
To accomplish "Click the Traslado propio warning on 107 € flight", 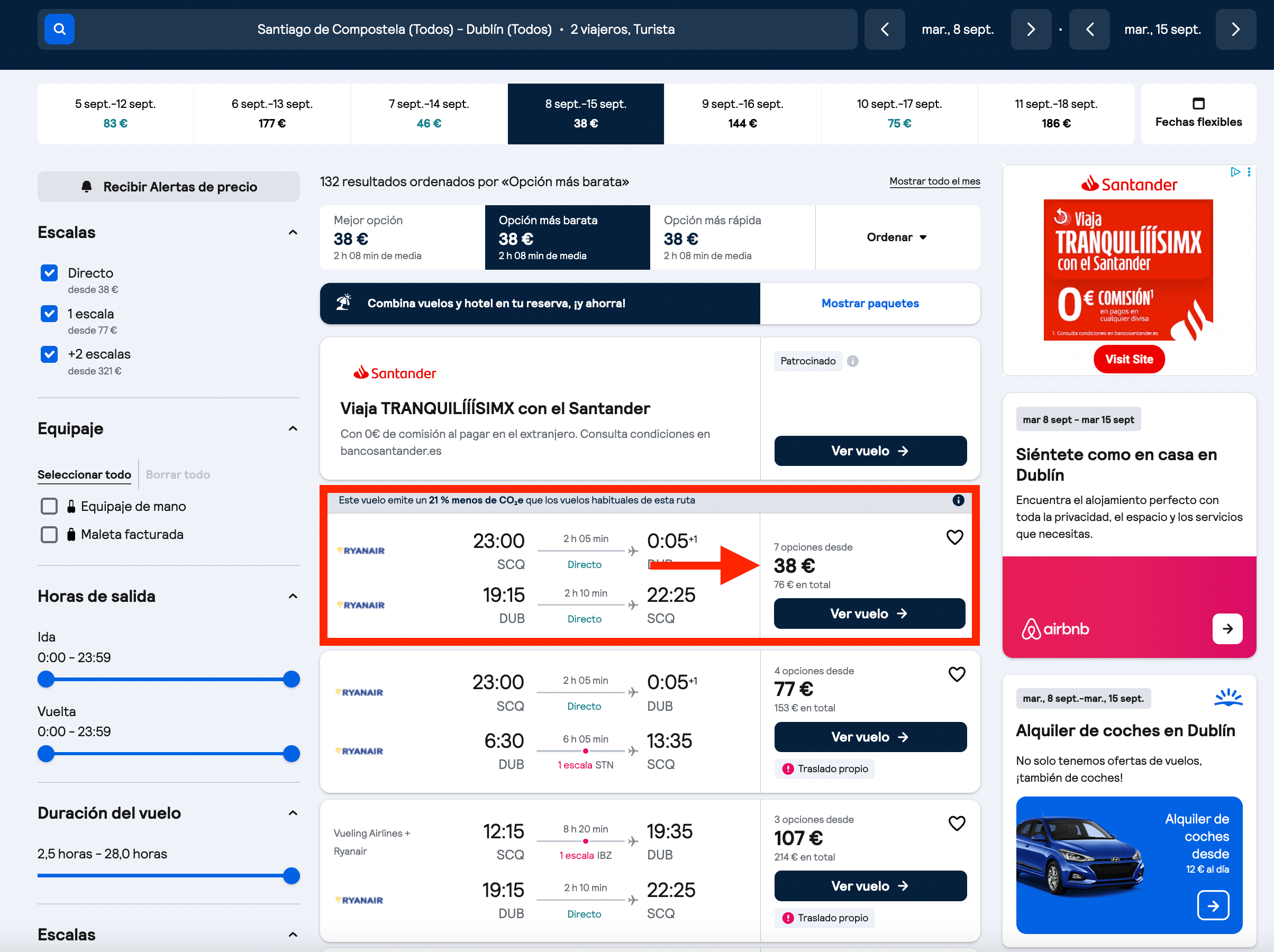I will coord(825,918).
